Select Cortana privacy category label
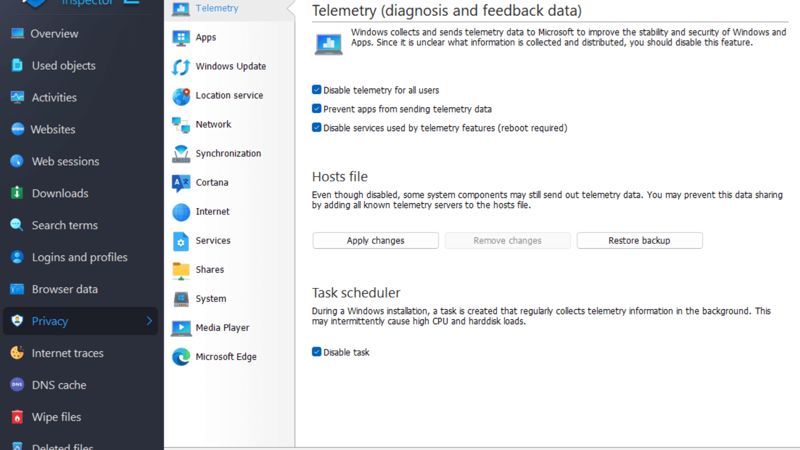Image resolution: width=800 pixels, height=450 pixels. pos(212,183)
